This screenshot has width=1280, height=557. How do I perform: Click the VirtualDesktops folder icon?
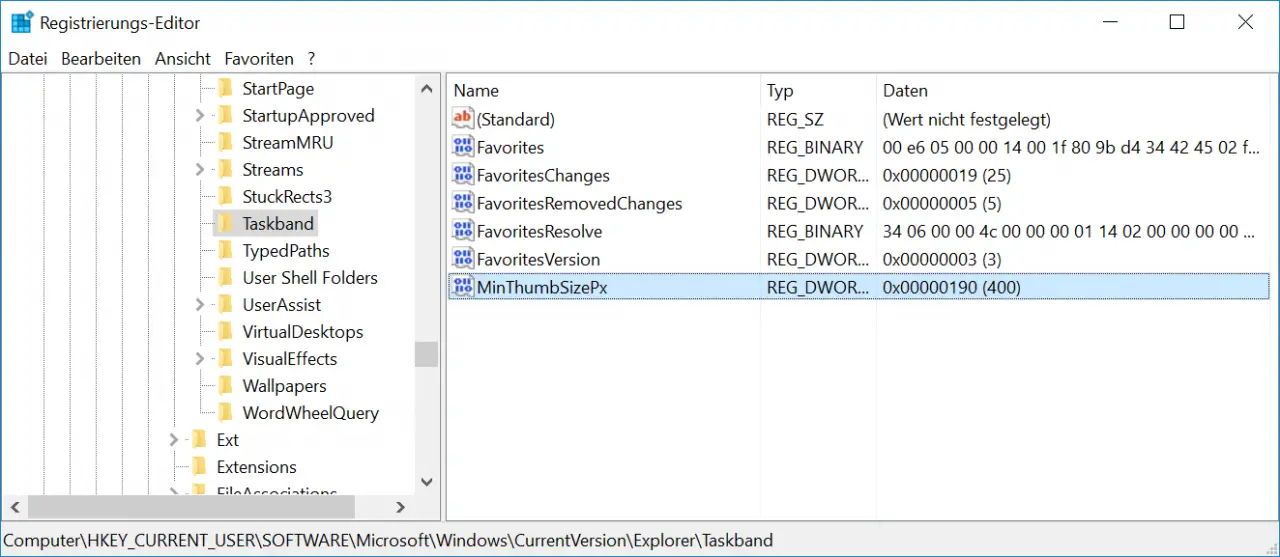pos(225,332)
